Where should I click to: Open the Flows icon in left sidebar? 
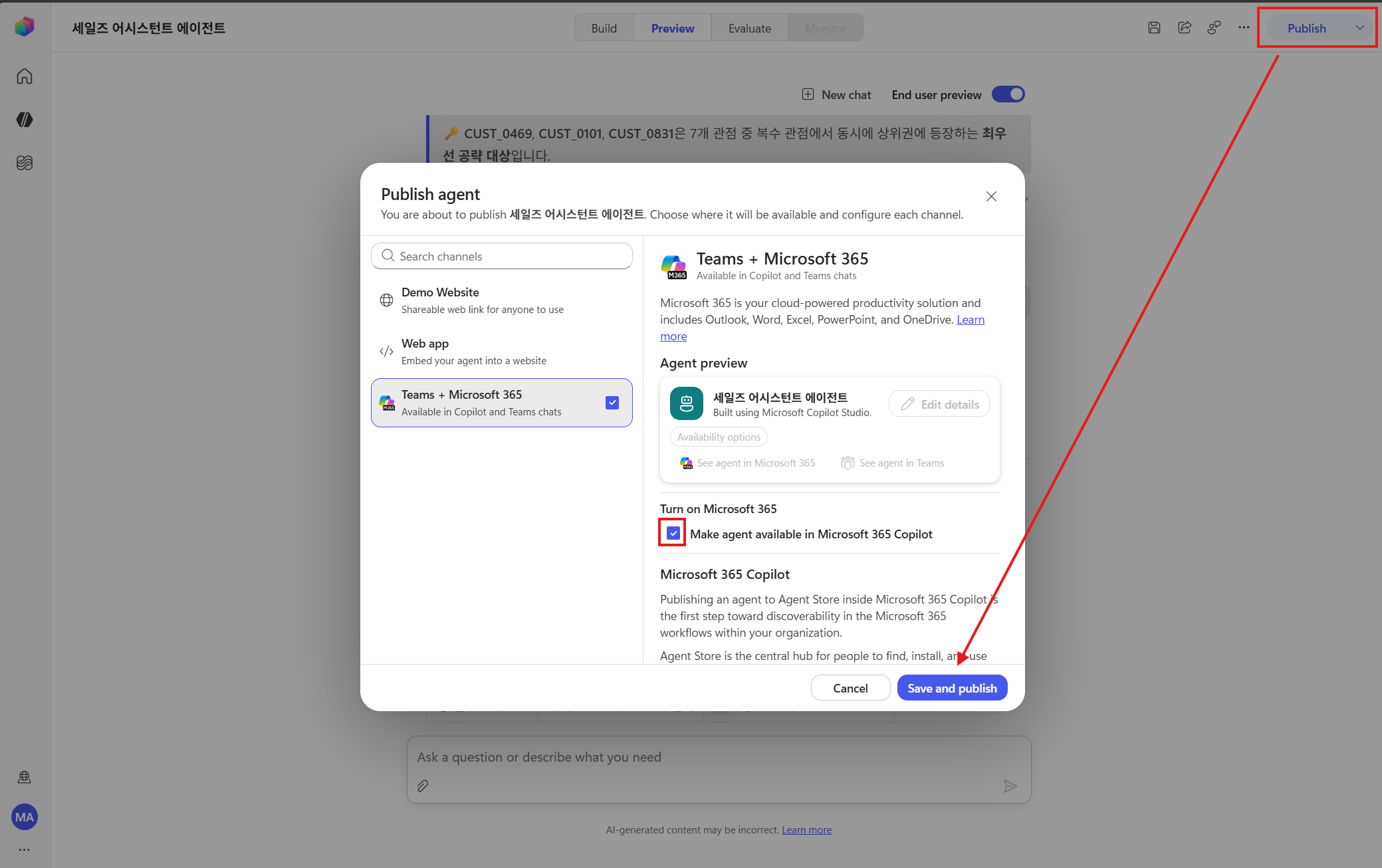point(25,163)
